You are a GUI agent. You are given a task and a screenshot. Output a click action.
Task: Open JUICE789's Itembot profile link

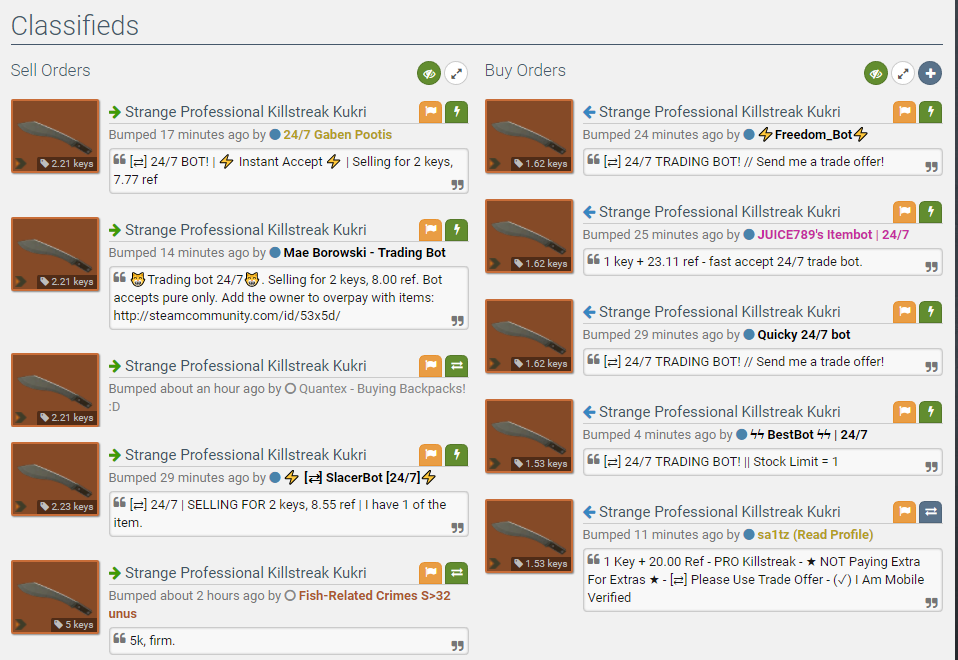[x=833, y=235]
